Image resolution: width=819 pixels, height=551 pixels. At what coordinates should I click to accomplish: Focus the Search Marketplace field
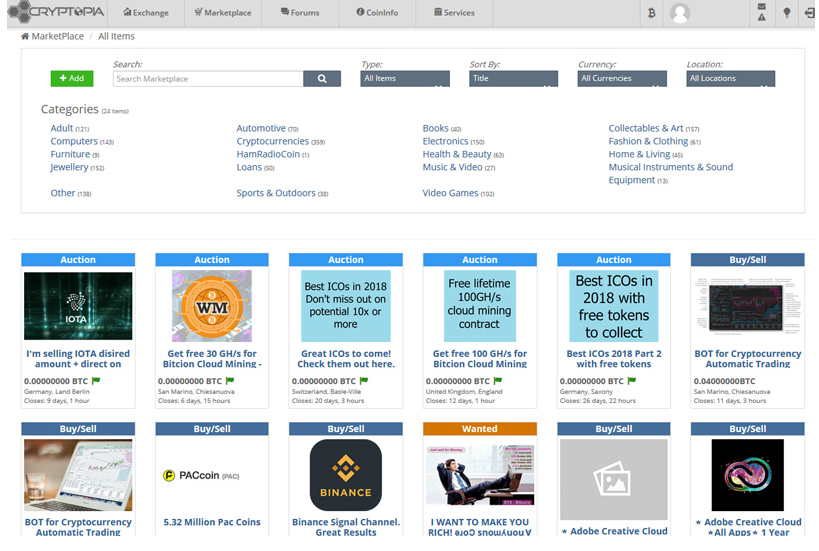click(208, 78)
